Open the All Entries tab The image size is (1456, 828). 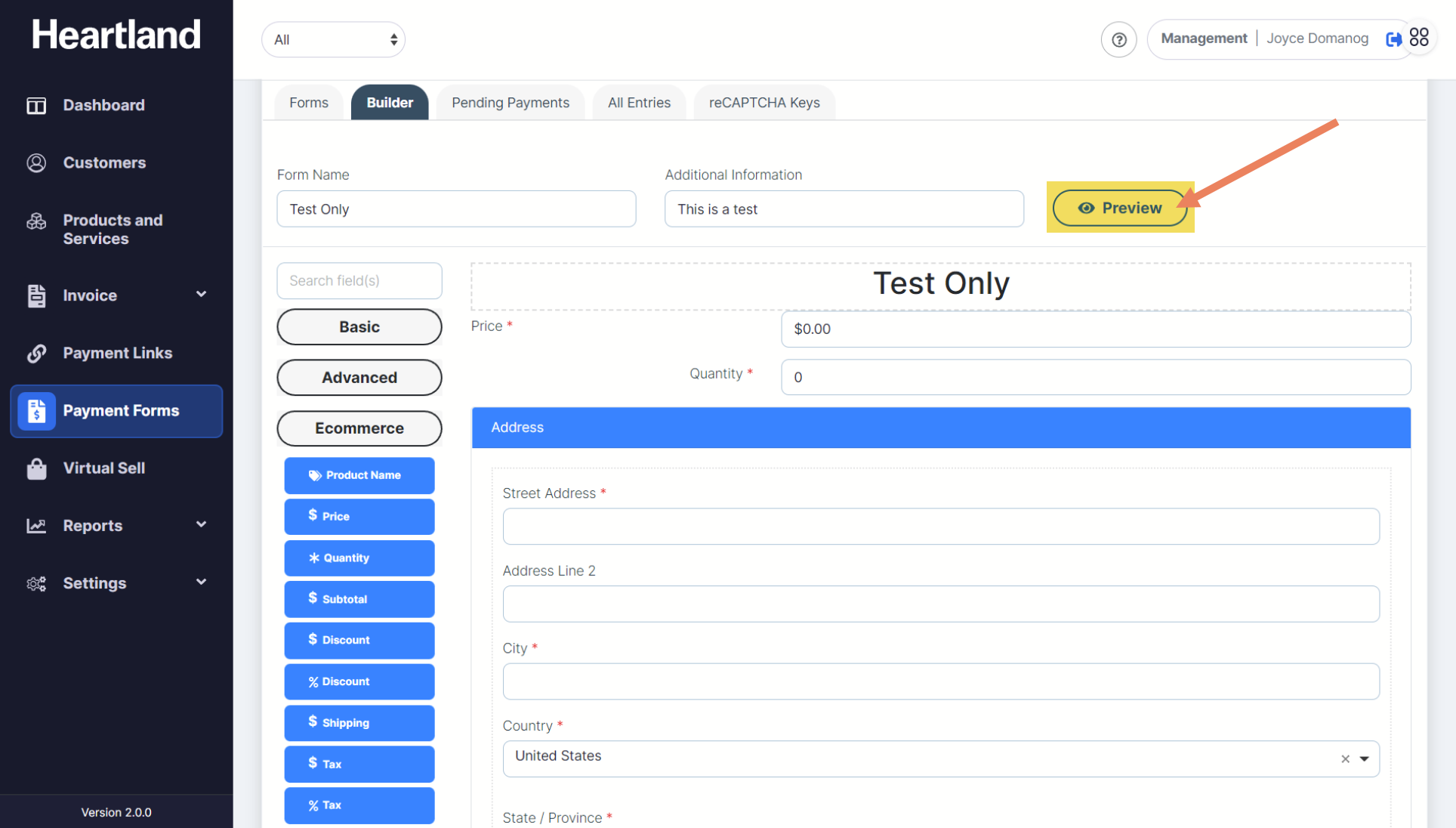tap(639, 103)
